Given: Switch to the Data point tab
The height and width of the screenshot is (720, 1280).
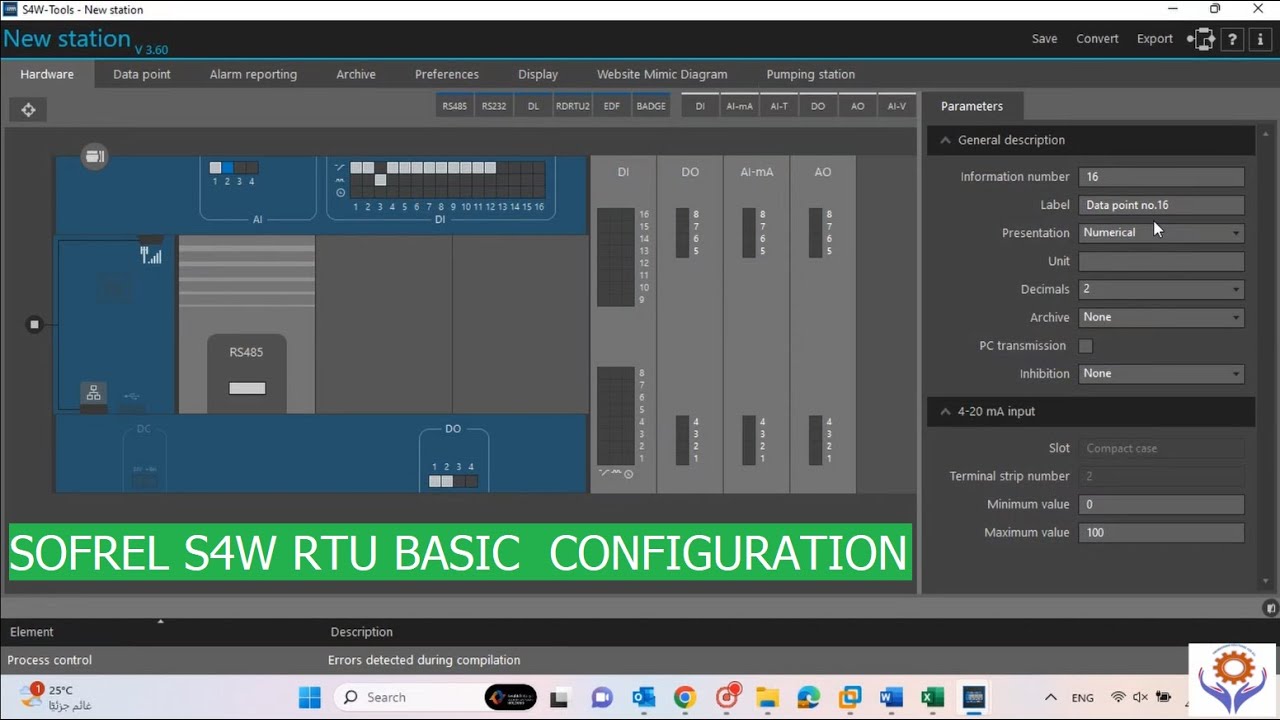Looking at the screenshot, I should tap(142, 74).
